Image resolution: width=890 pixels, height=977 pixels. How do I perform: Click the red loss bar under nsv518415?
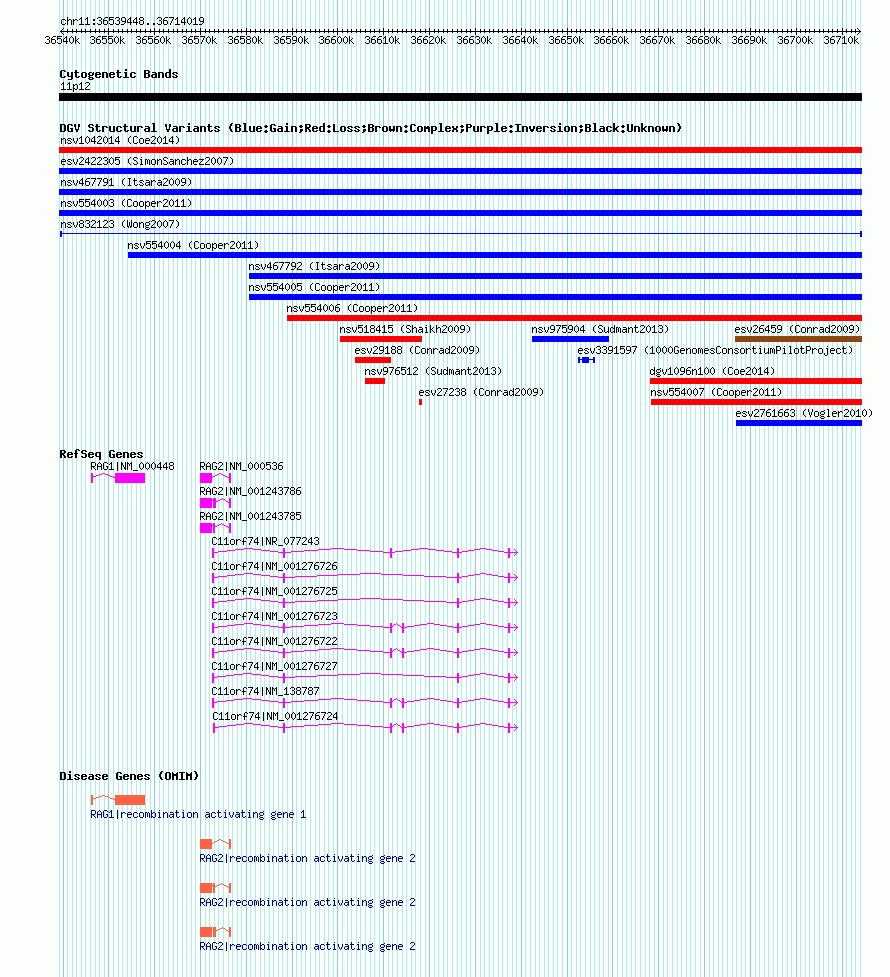click(381, 339)
